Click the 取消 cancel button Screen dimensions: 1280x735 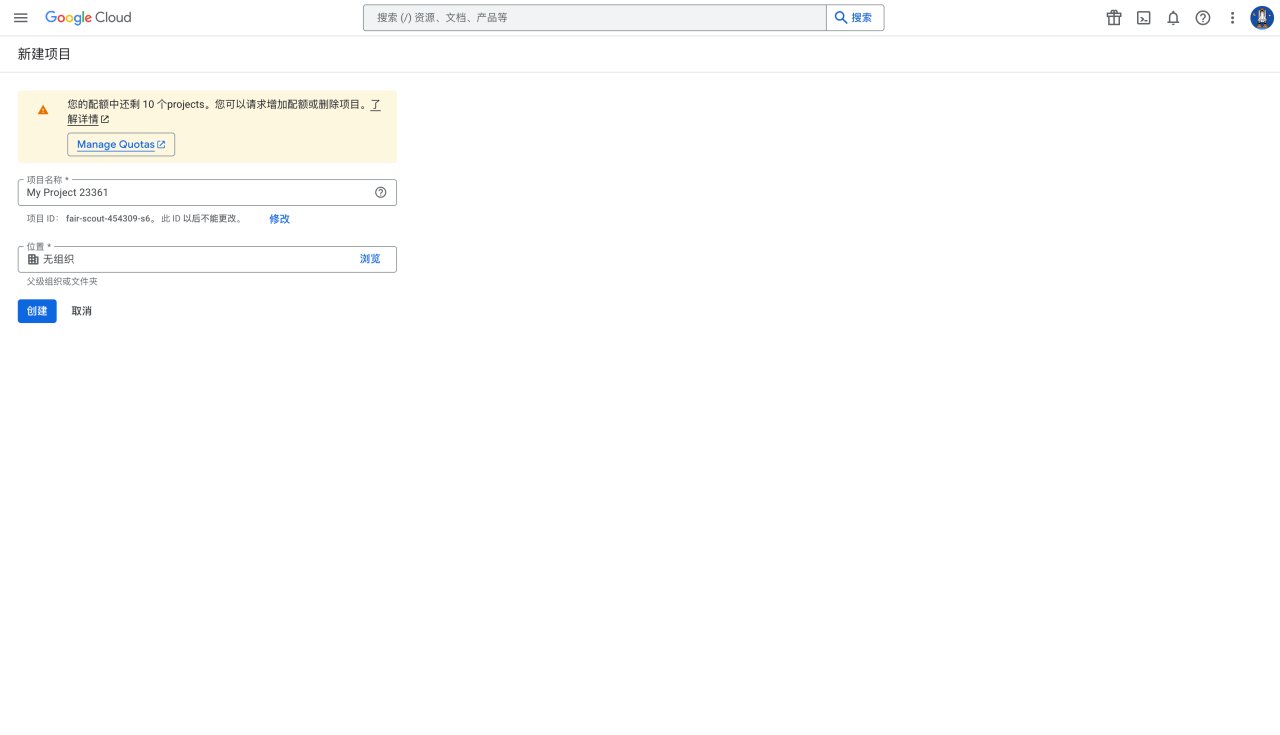click(82, 311)
